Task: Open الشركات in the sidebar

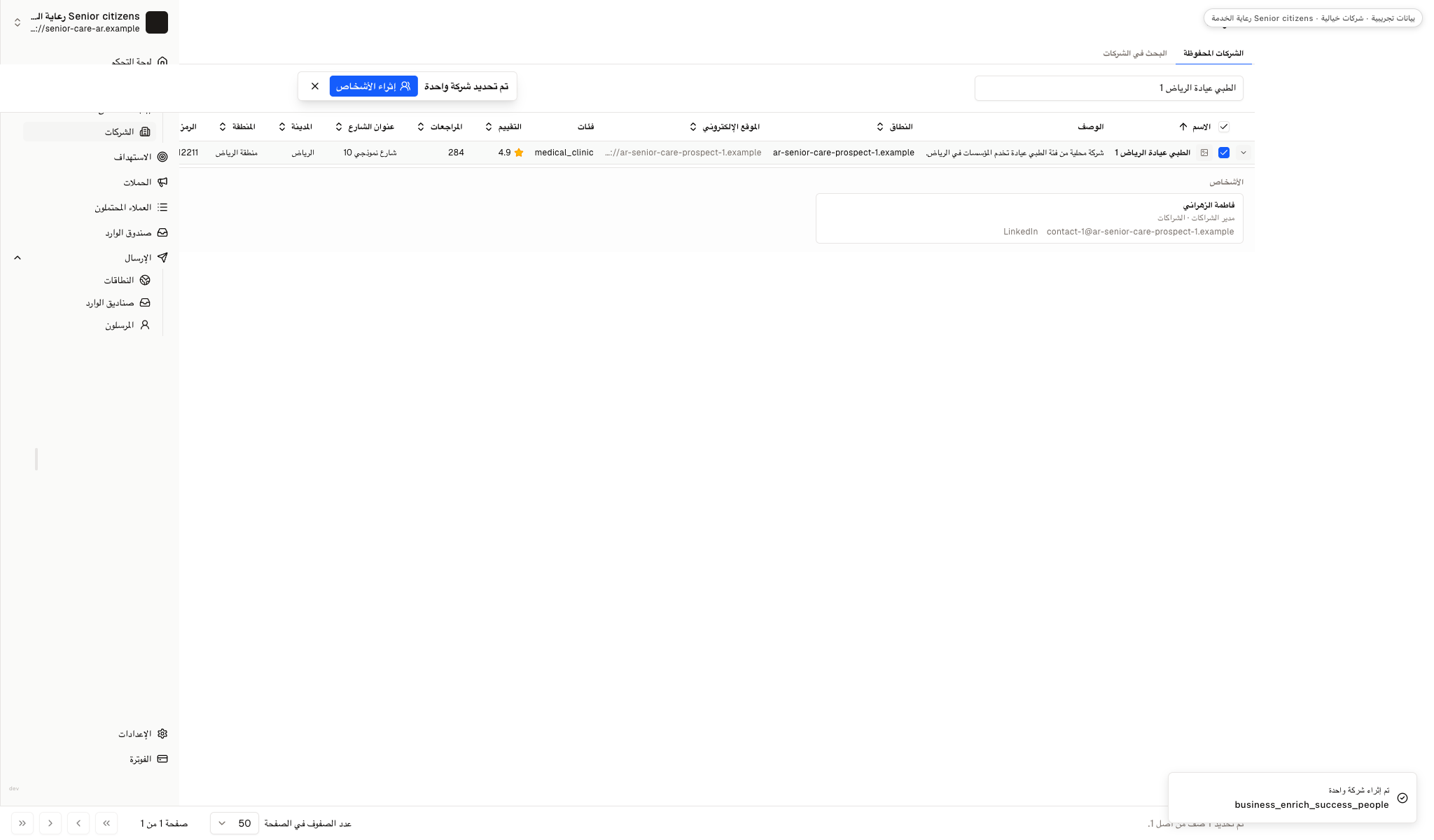Action: pyautogui.click(x=90, y=132)
